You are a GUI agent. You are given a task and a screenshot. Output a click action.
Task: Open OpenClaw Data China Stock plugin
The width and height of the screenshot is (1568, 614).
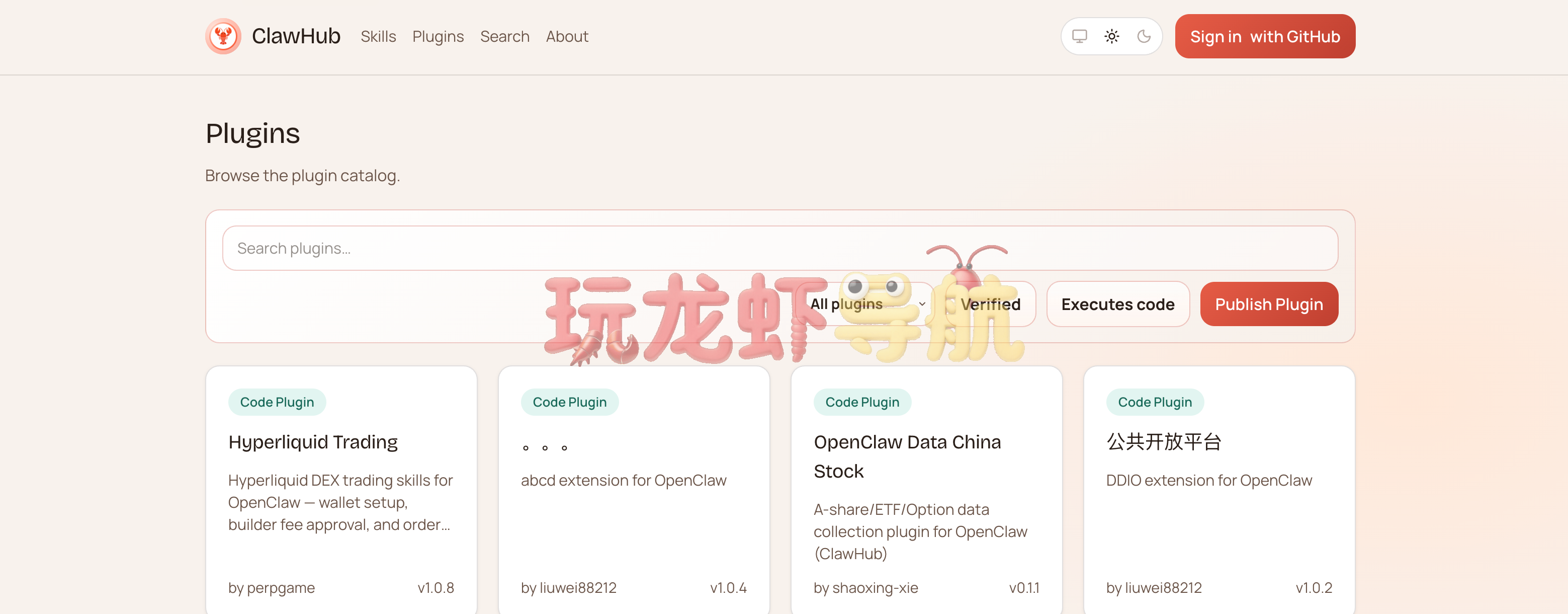coord(926,490)
